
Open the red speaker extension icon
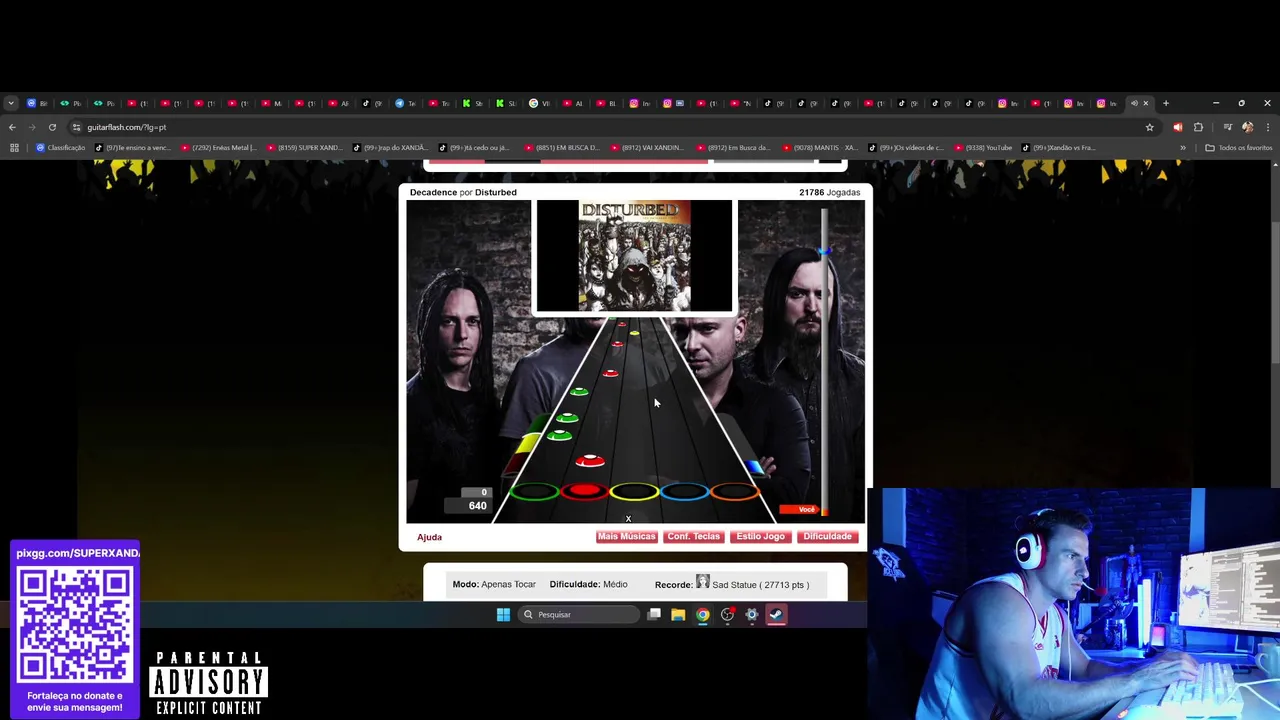tap(1177, 127)
